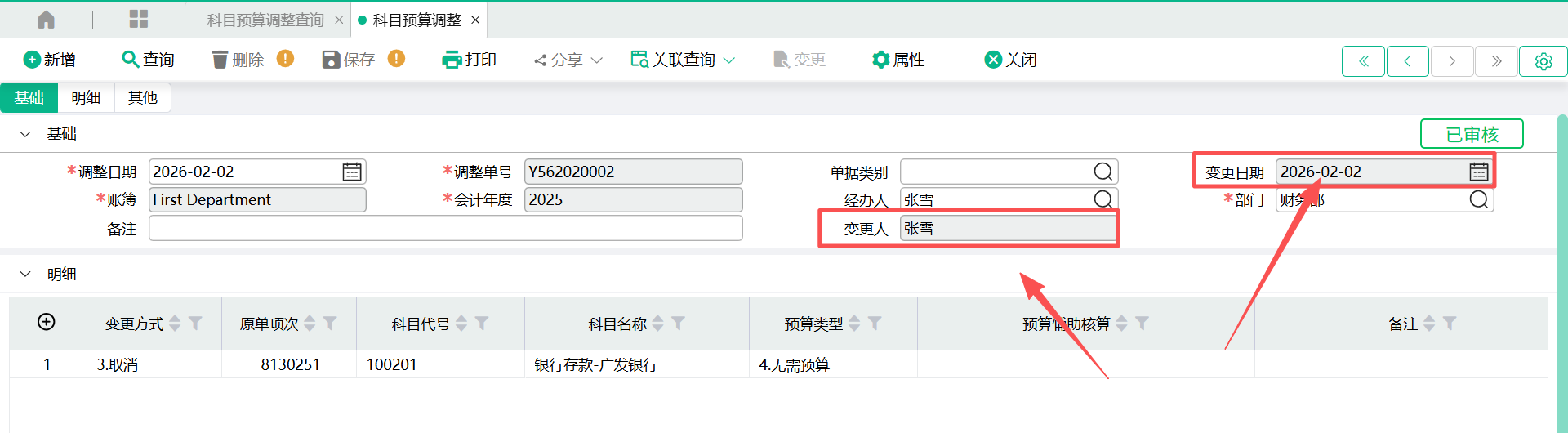Open the 调整日期 calendar picker
This screenshot has width=1568, height=433.
[x=352, y=172]
